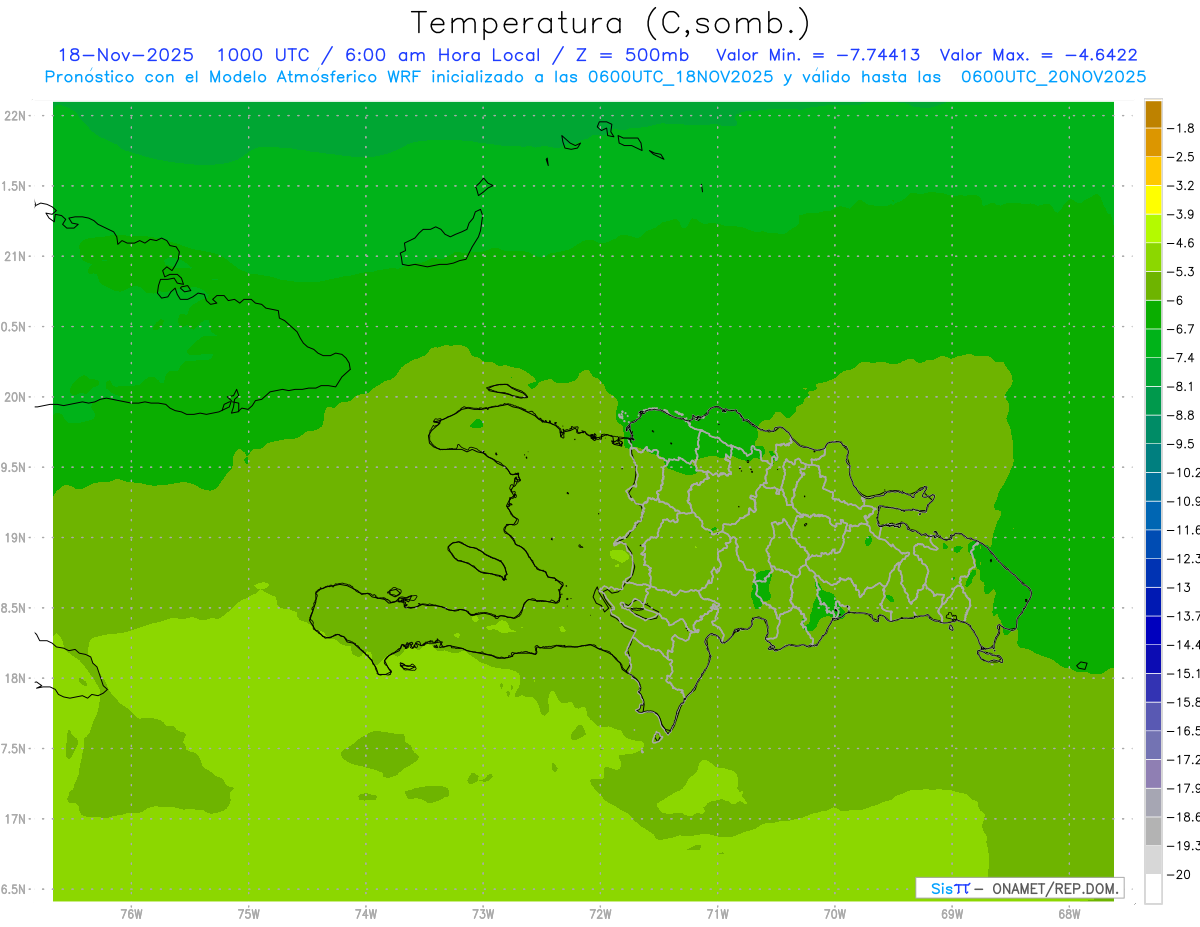Screen dimensions: 1200x927
Task: Click the '20N' latitude label
Action: [16, 397]
